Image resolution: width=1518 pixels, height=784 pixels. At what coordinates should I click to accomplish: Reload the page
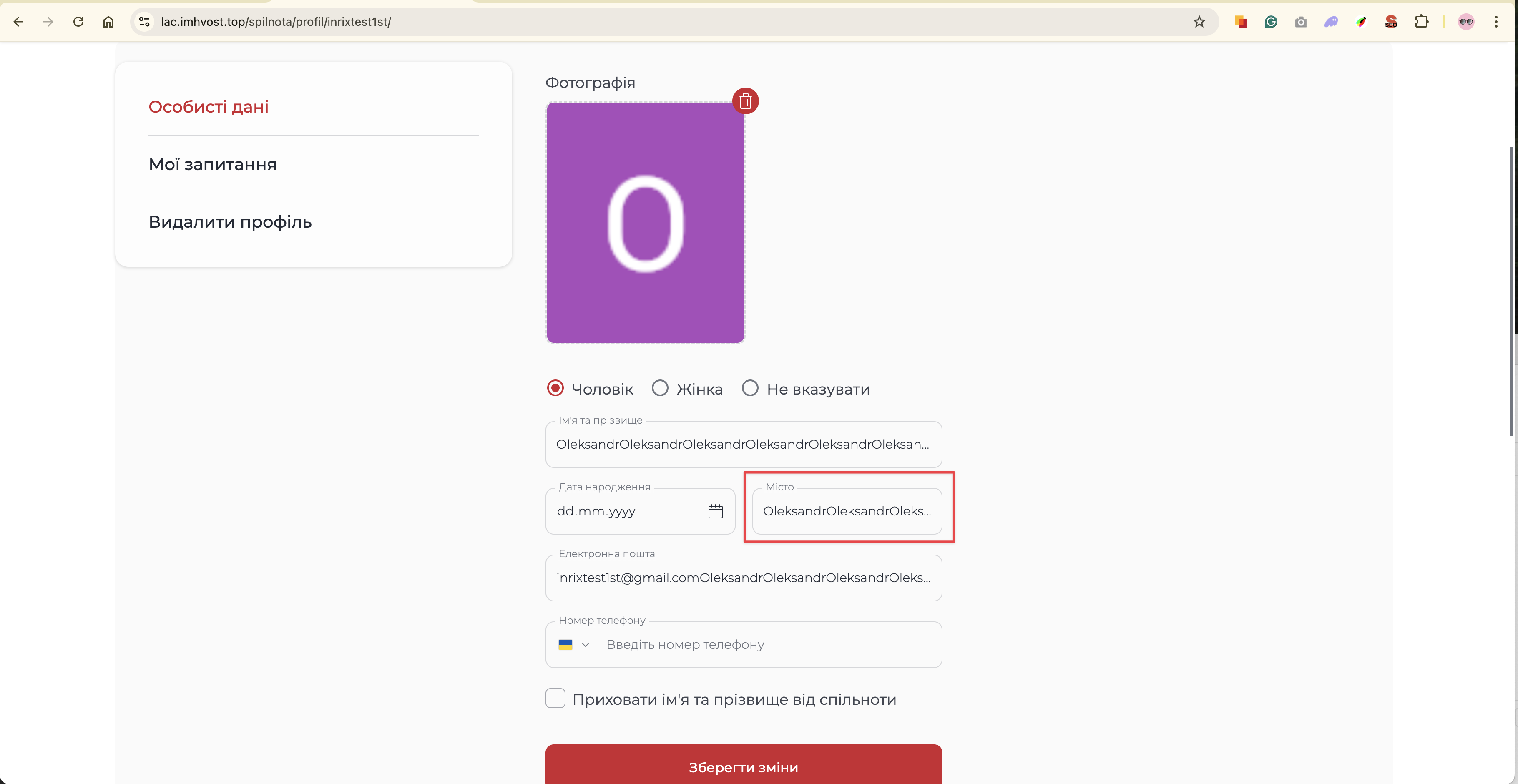tap(78, 22)
